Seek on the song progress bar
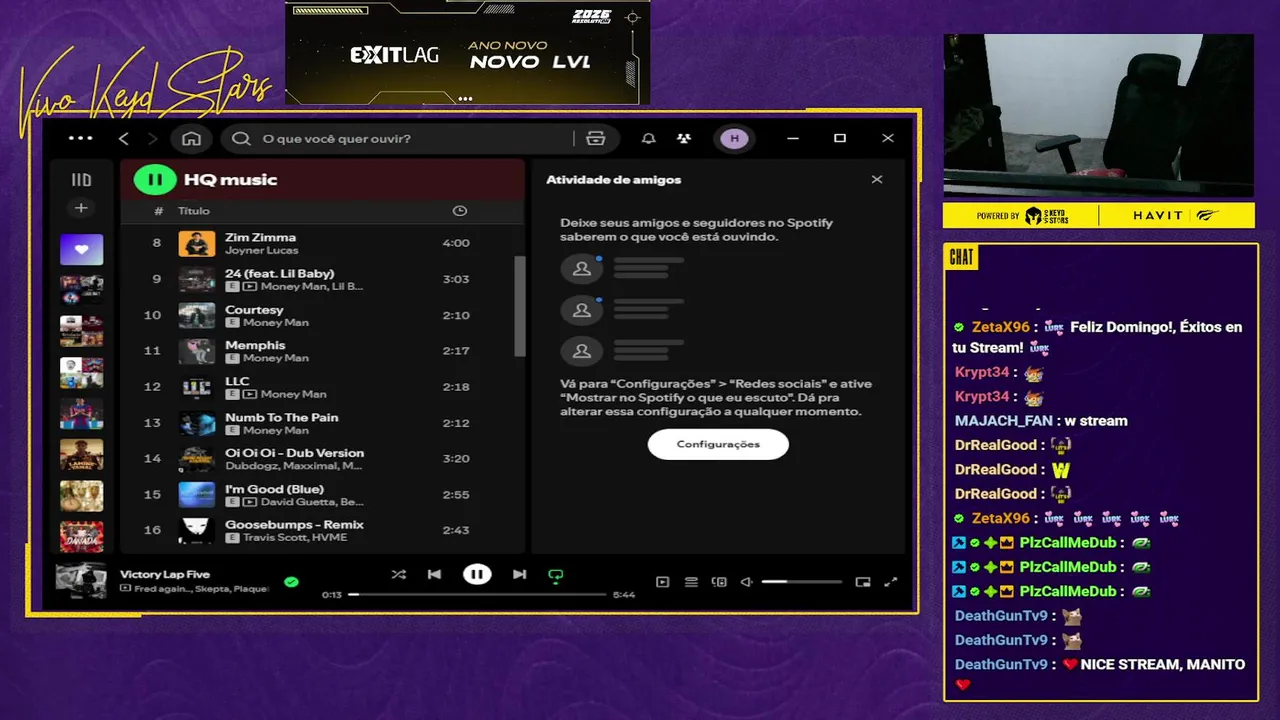The width and height of the screenshot is (1280, 720). click(x=477, y=595)
